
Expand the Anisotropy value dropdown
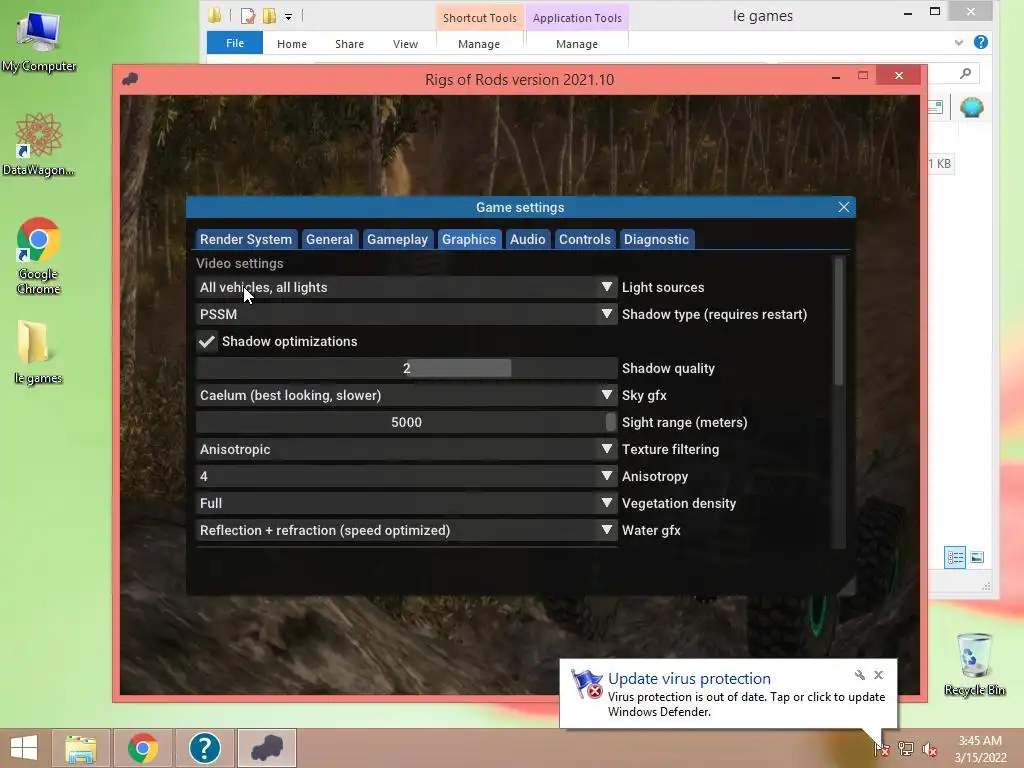coord(406,476)
